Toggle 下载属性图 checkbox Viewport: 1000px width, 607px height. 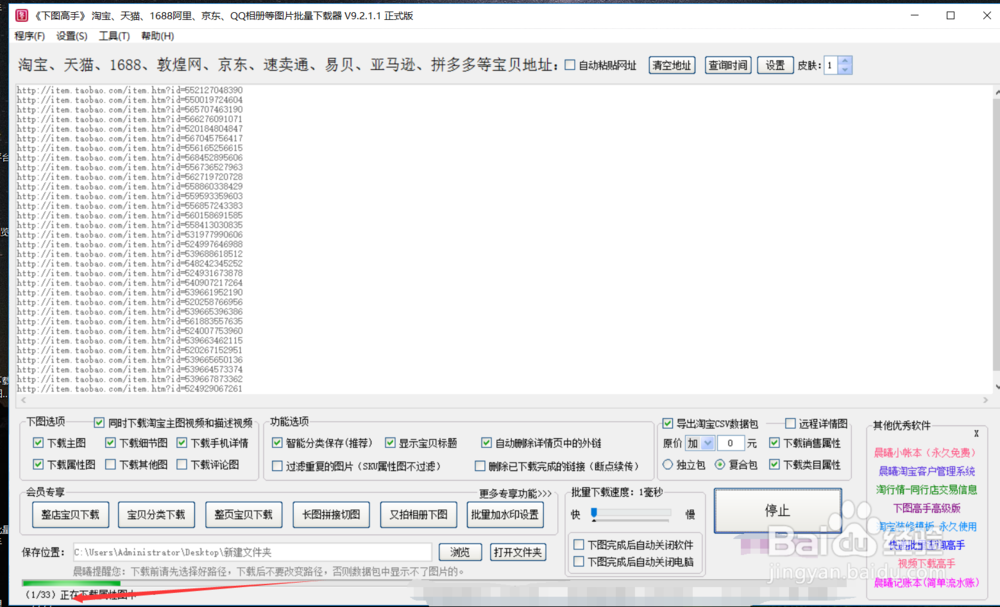click(38, 464)
